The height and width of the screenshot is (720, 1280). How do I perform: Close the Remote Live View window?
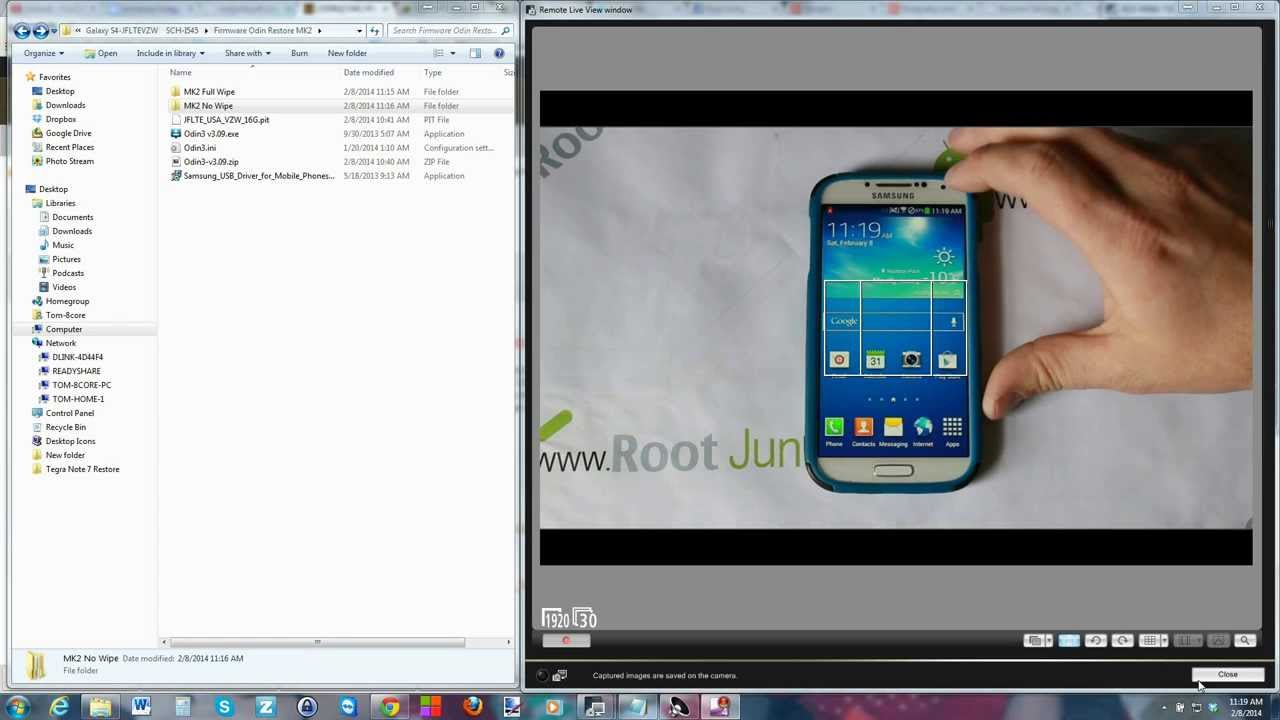click(x=1227, y=675)
